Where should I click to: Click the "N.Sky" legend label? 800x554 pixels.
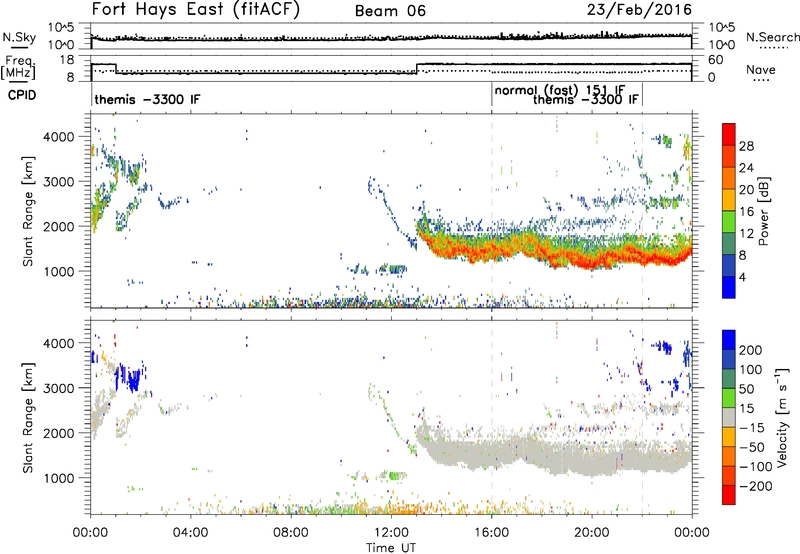click(x=19, y=37)
